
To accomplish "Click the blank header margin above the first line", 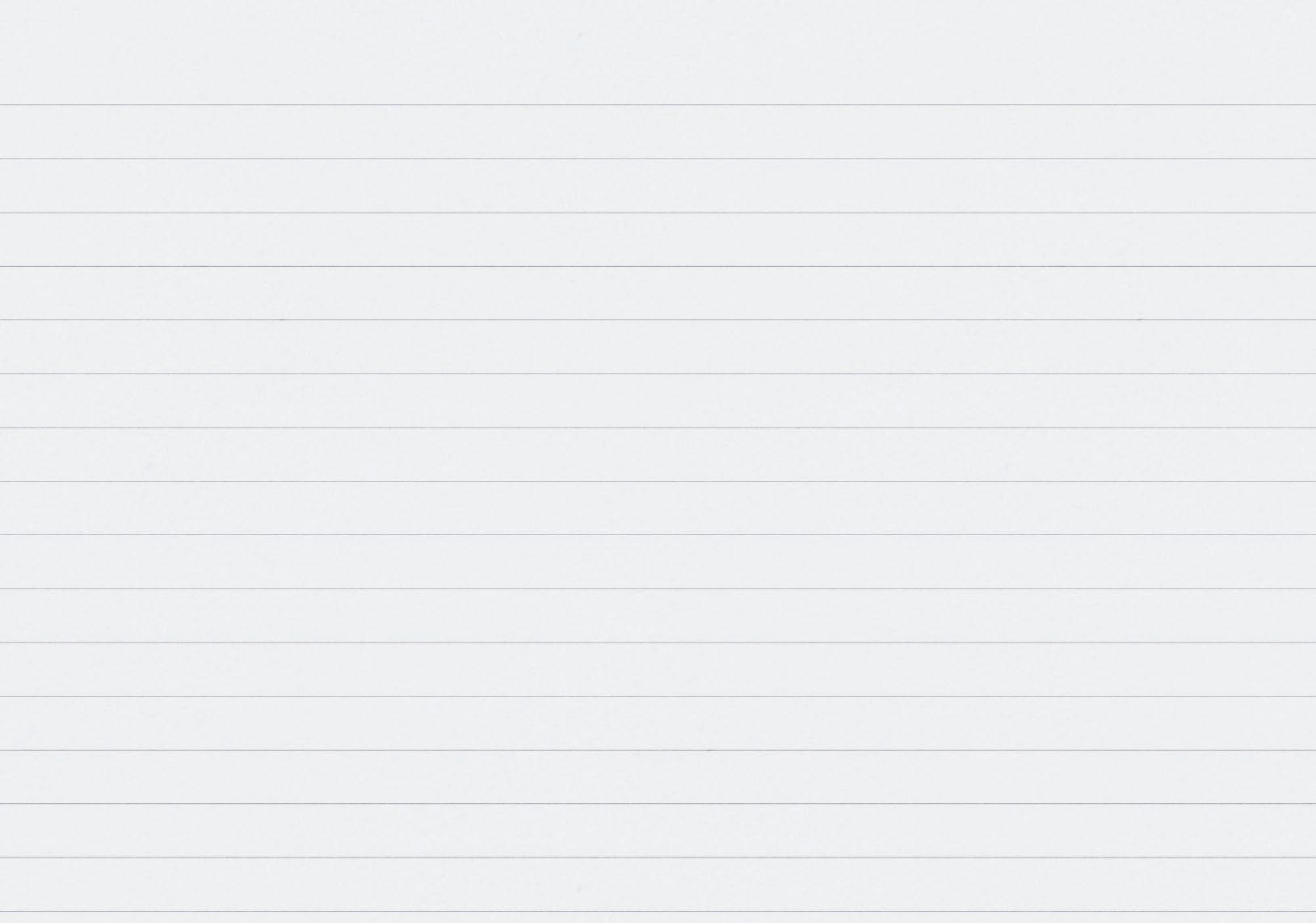I will click(658, 52).
